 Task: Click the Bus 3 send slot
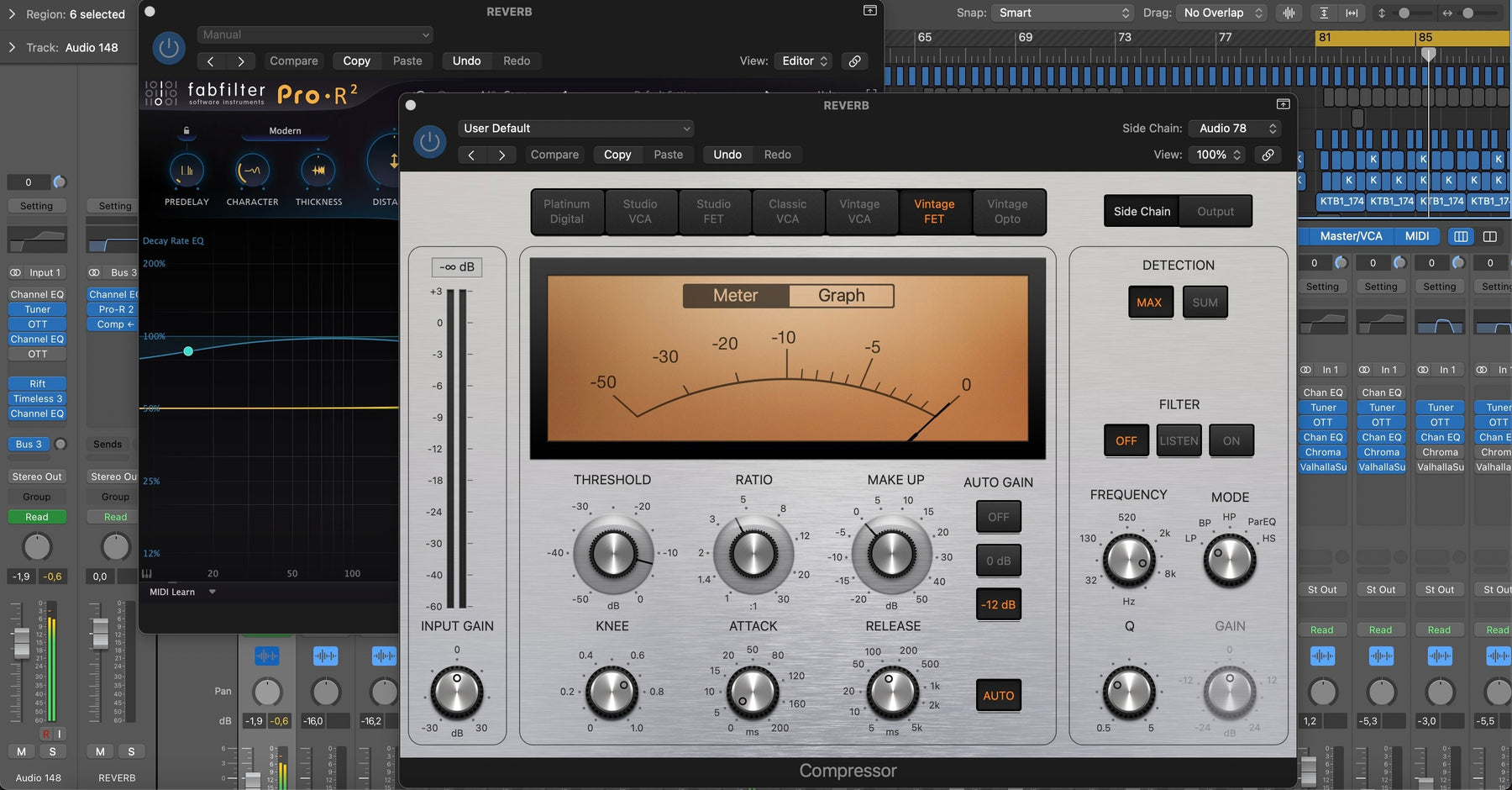29,445
